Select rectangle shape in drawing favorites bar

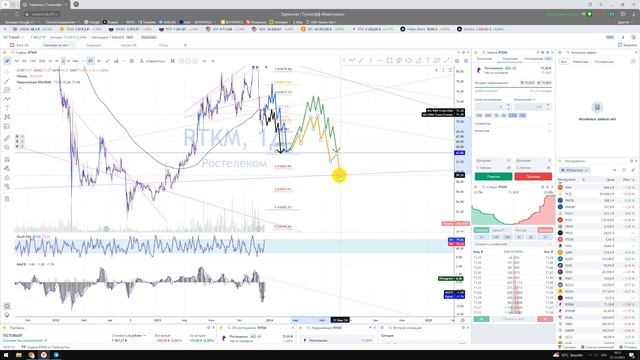tap(389, 60)
